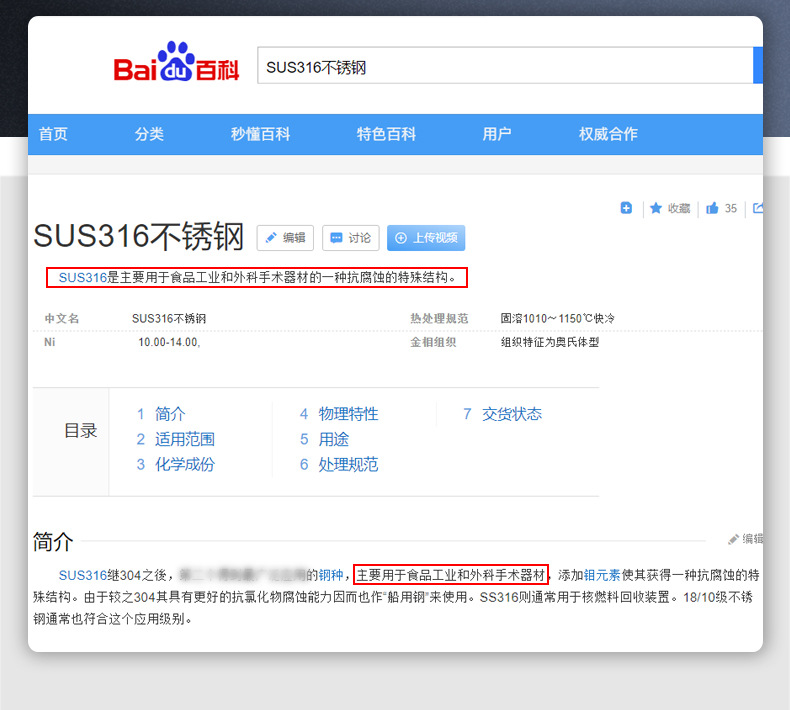Click the search field containing SUS316不锈钢

505,66
